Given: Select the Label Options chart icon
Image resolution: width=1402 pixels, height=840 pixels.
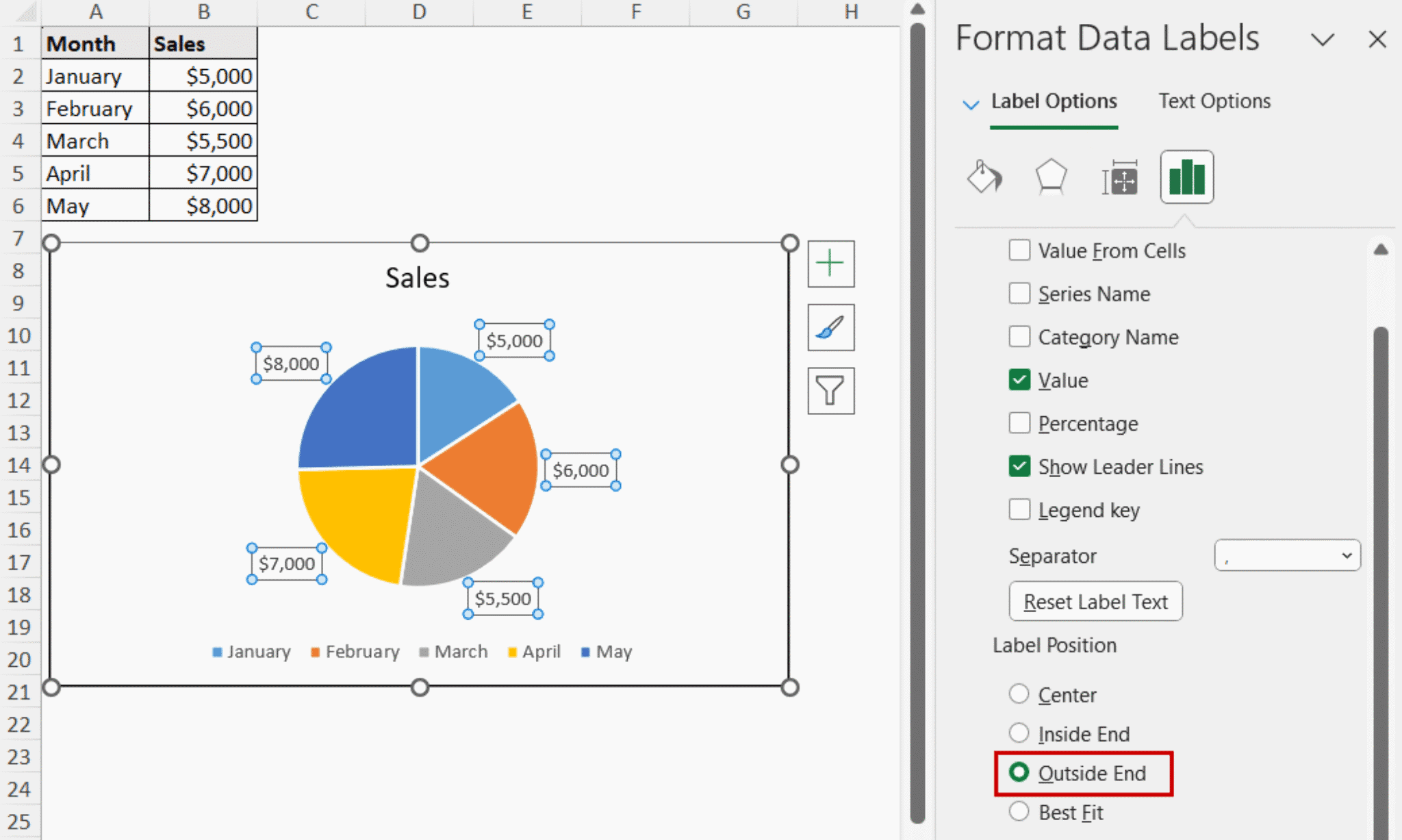Looking at the screenshot, I should pyautogui.click(x=1186, y=177).
